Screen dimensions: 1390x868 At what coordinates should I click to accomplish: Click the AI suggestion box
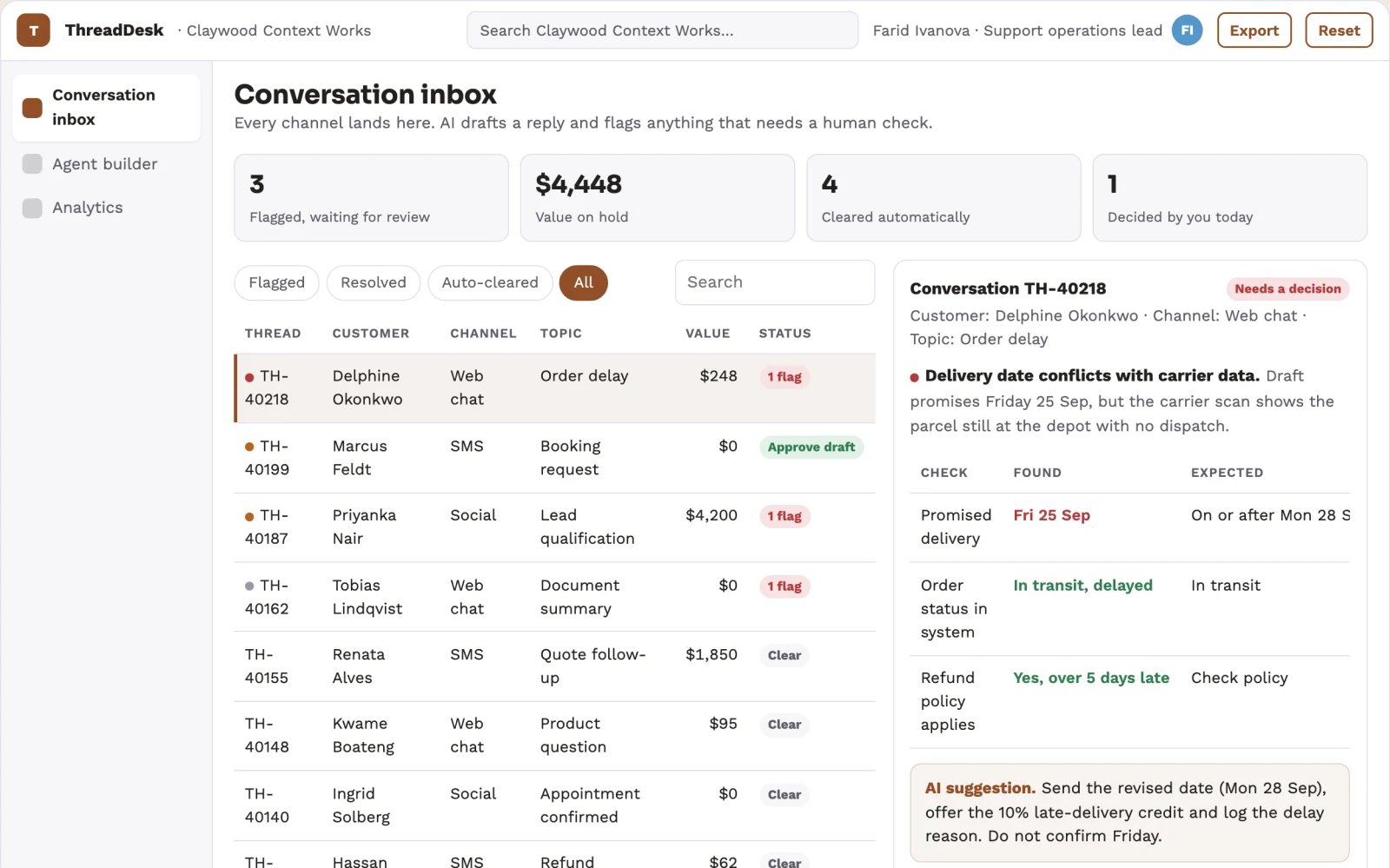click(1129, 812)
